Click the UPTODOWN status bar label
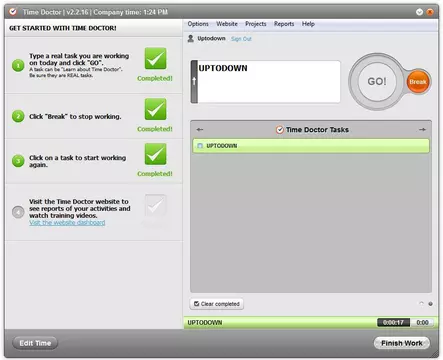Screen dimensions: 443x360 pos(205,323)
